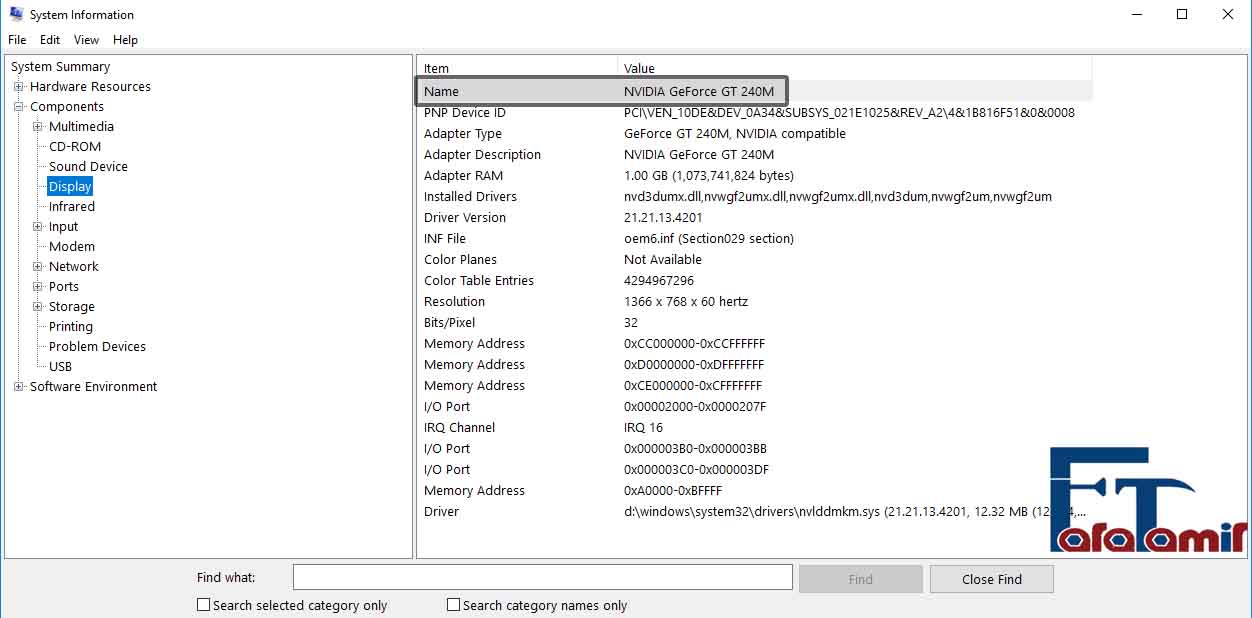The image size is (1252, 618).
Task: Open the Help menu
Action: coord(125,40)
